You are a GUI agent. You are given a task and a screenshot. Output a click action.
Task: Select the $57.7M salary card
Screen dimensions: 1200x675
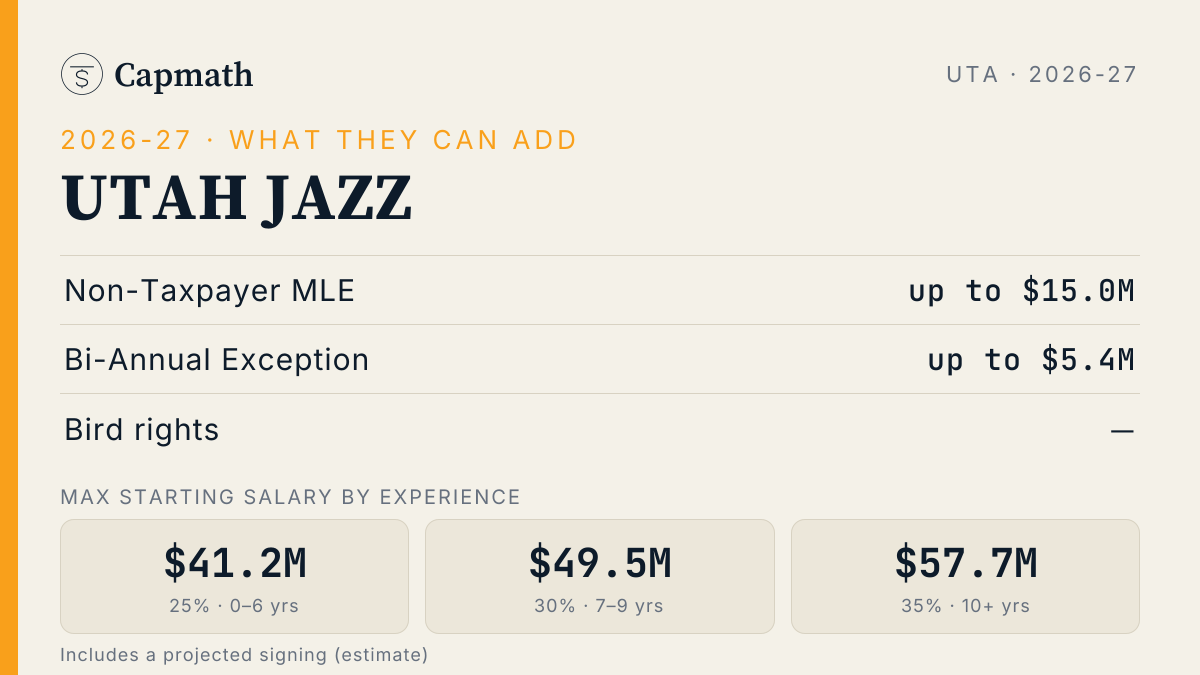coord(965,576)
